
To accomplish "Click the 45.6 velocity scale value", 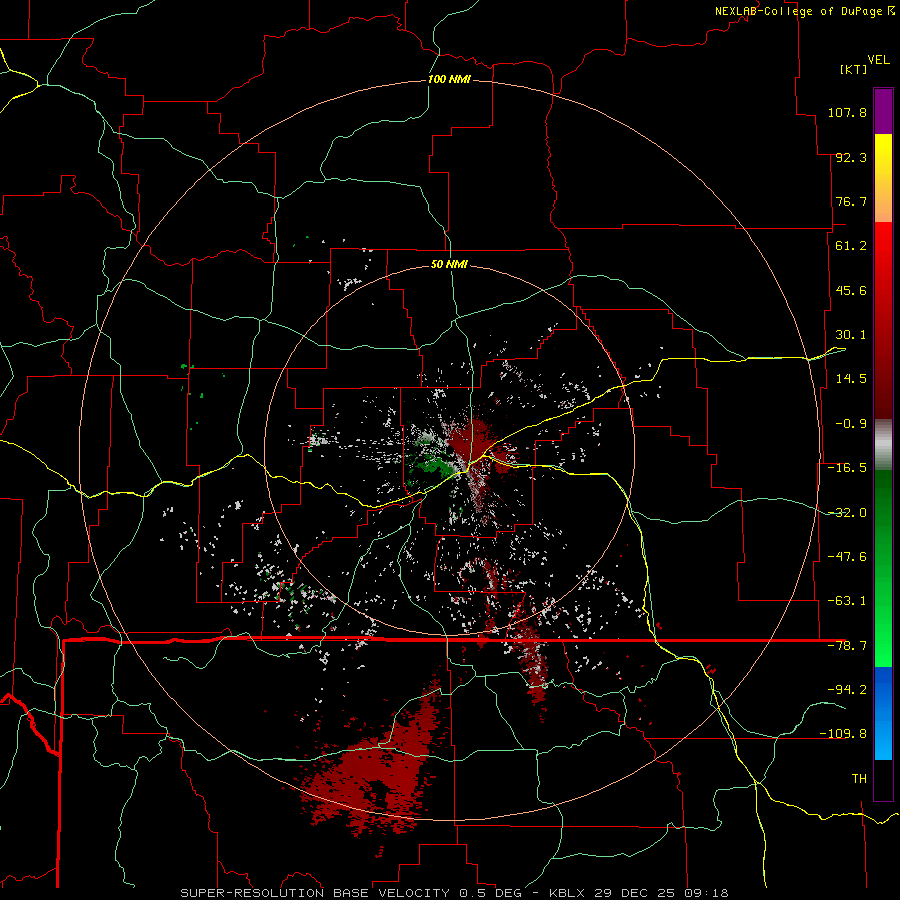I will pos(851,290).
